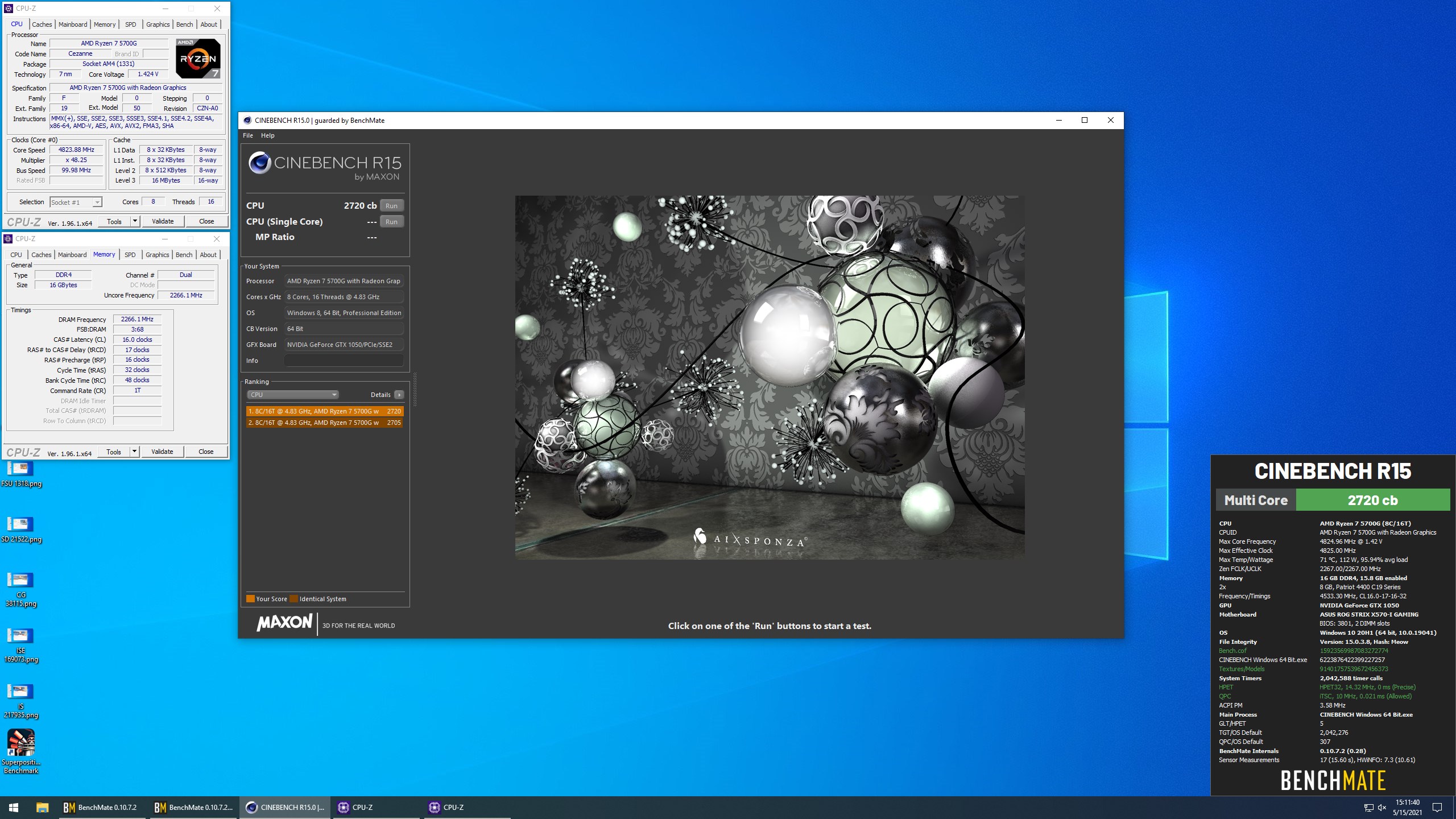This screenshot has height=819, width=1456.
Task: Open IS 217935.png desktop file
Action: coord(21,701)
